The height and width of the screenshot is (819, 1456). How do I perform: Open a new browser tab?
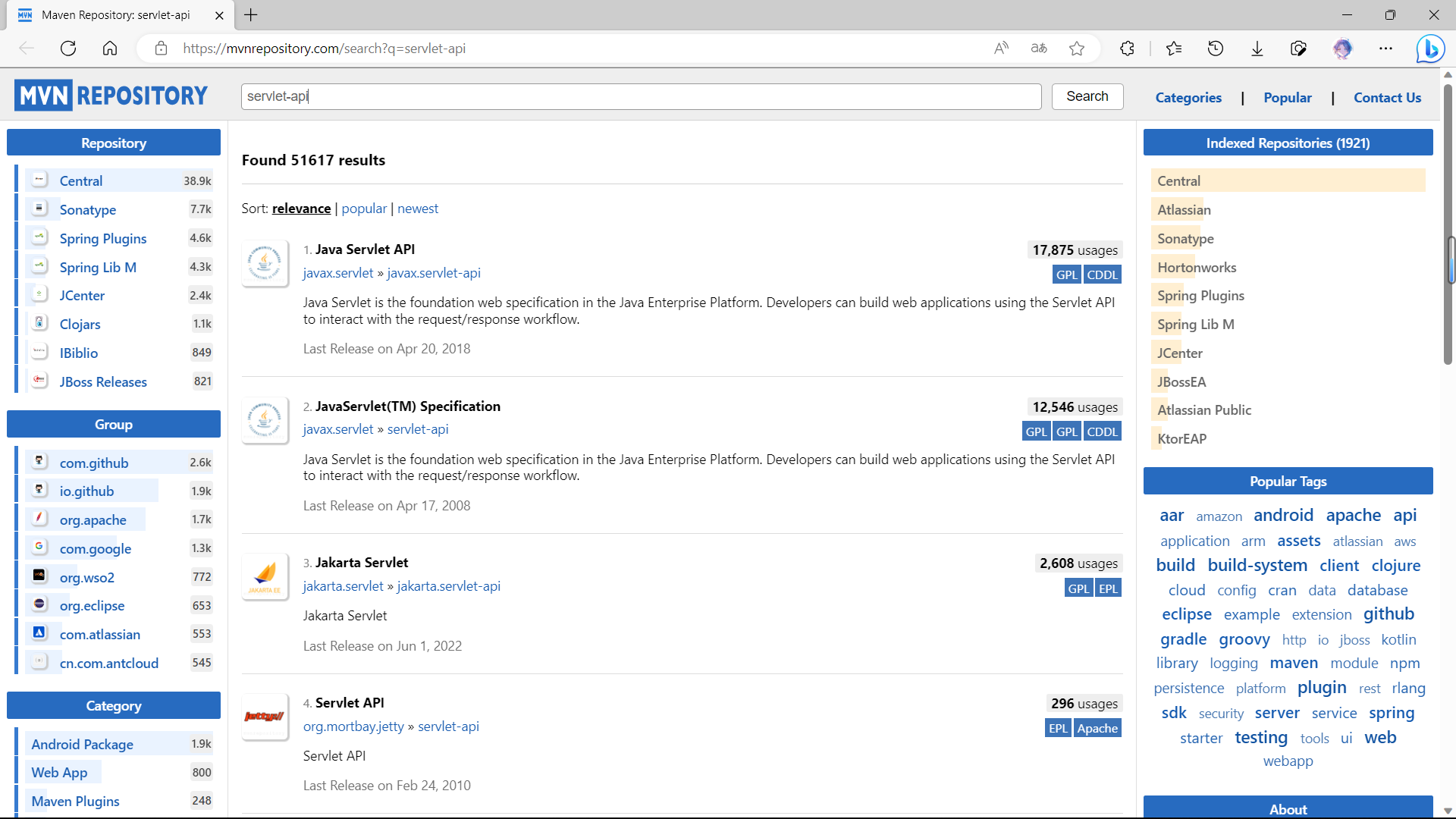251,15
